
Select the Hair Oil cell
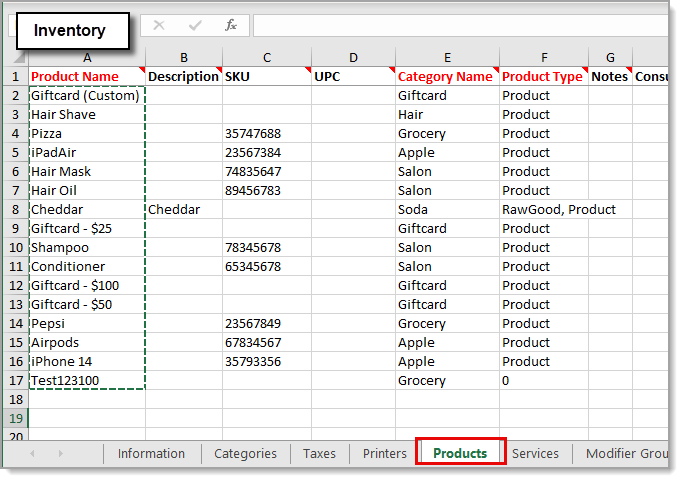tap(87, 190)
